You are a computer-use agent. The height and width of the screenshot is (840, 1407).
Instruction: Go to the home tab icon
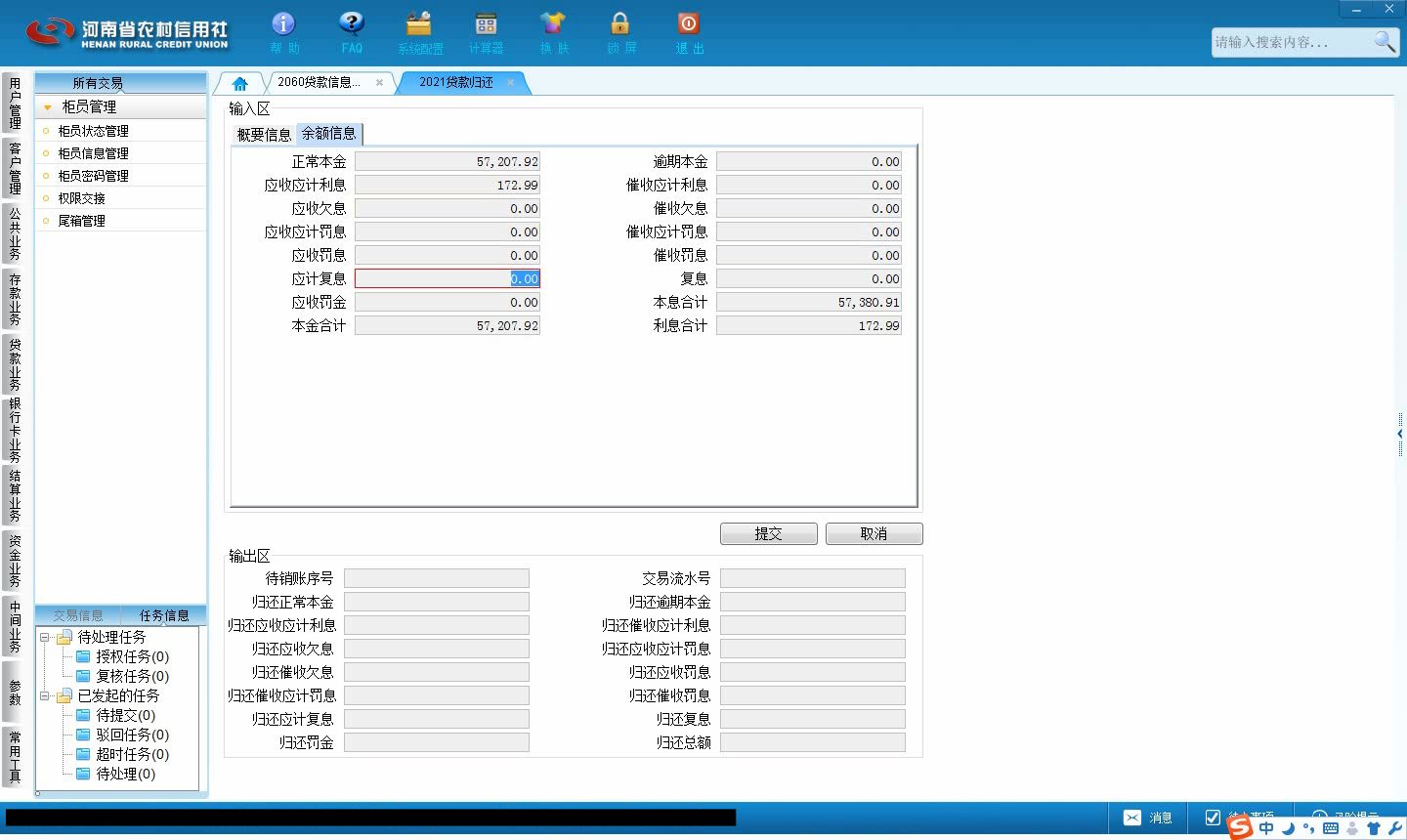point(239,83)
